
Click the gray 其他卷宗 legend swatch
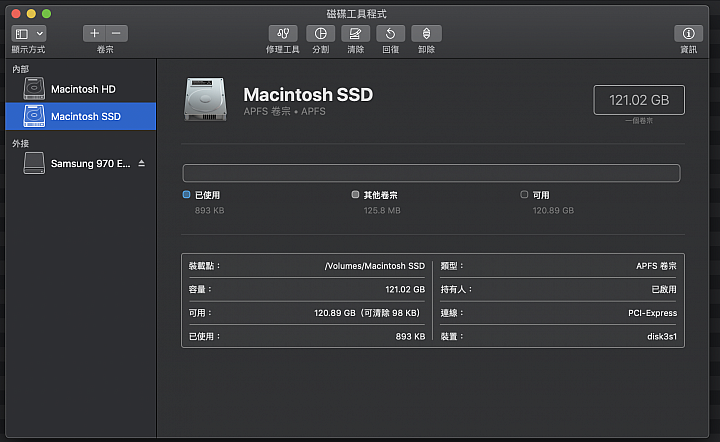(355, 195)
